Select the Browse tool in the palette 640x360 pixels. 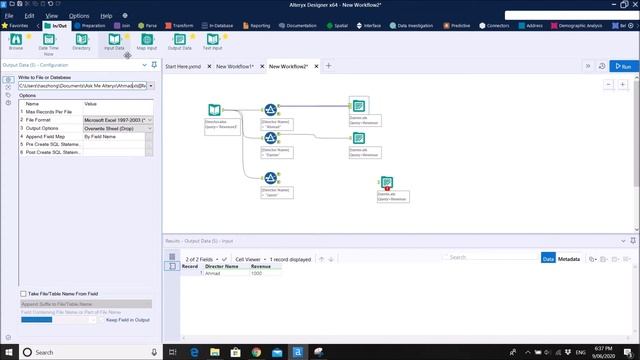point(16,42)
